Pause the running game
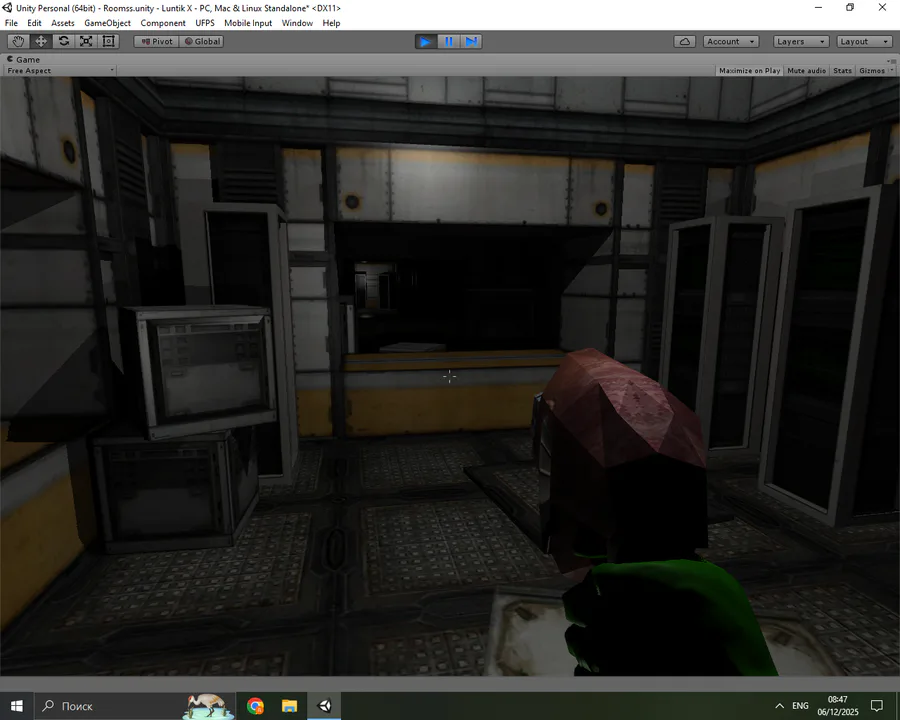 pyautogui.click(x=448, y=41)
